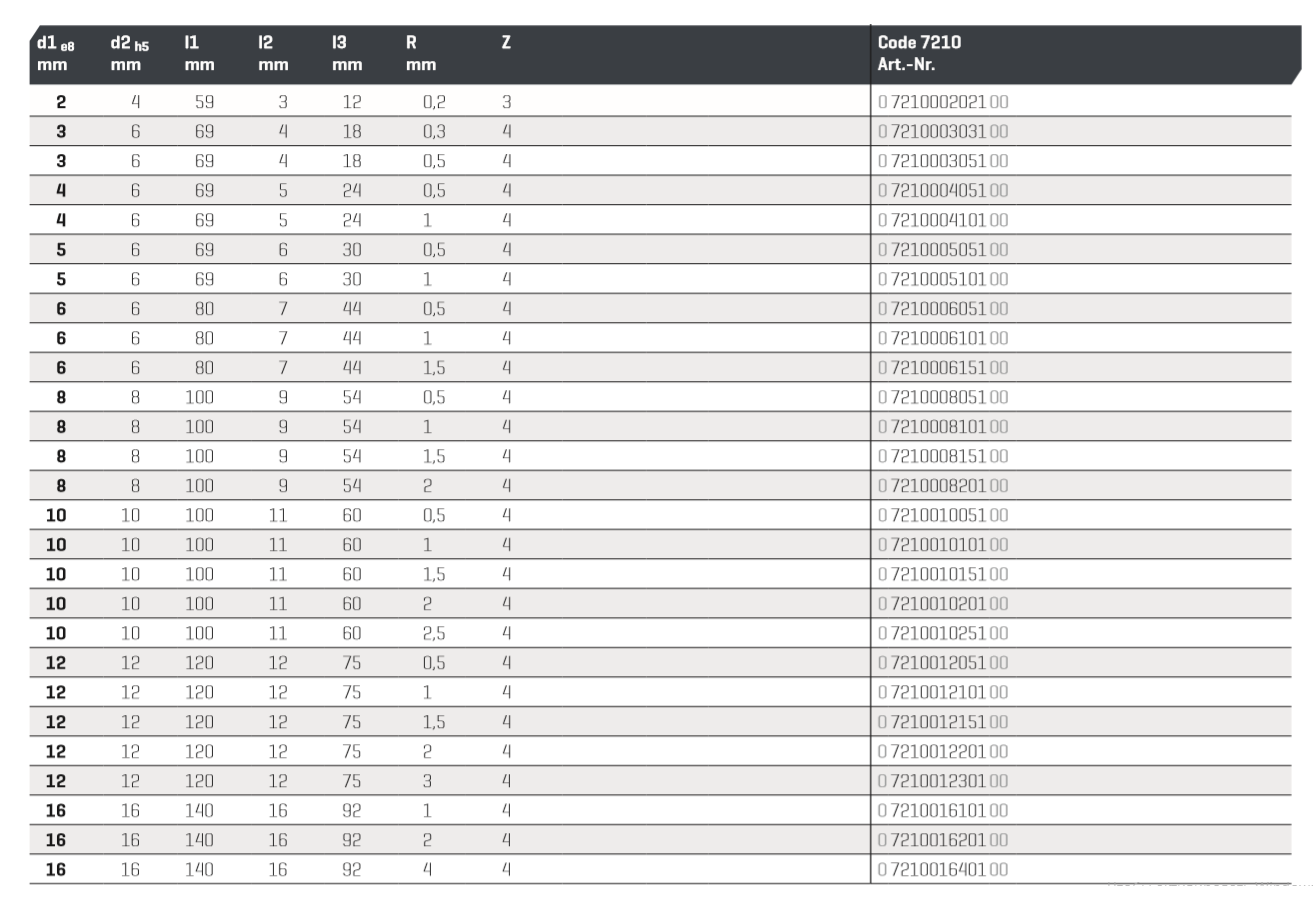The width and height of the screenshot is (1313, 913).
Task: Click the R value 0,2 in the first row
Action: (x=434, y=102)
